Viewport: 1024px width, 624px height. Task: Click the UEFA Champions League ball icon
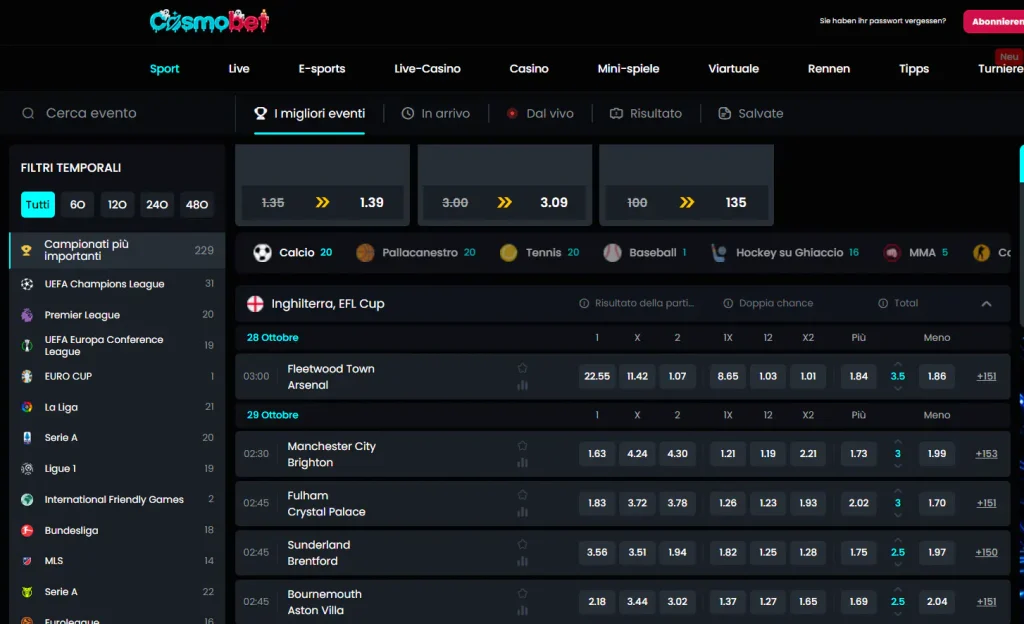click(27, 284)
